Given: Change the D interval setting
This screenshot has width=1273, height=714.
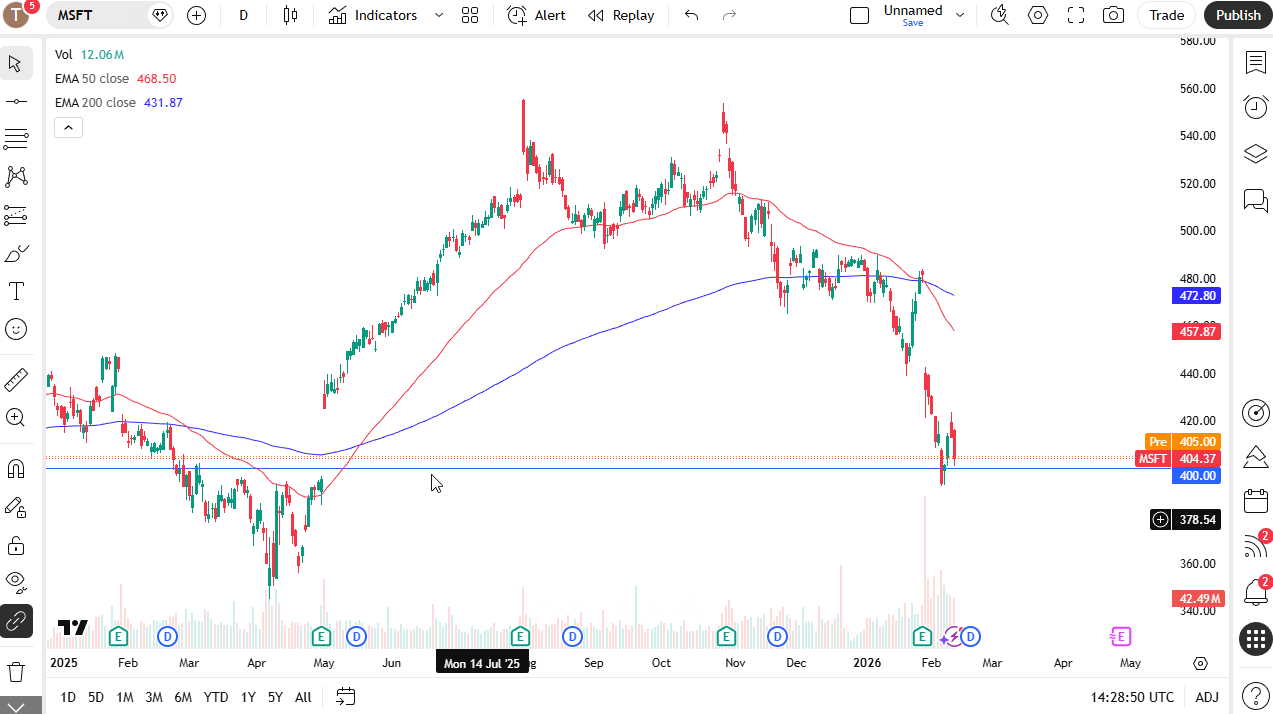Looking at the screenshot, I should [x=244, y=15].
